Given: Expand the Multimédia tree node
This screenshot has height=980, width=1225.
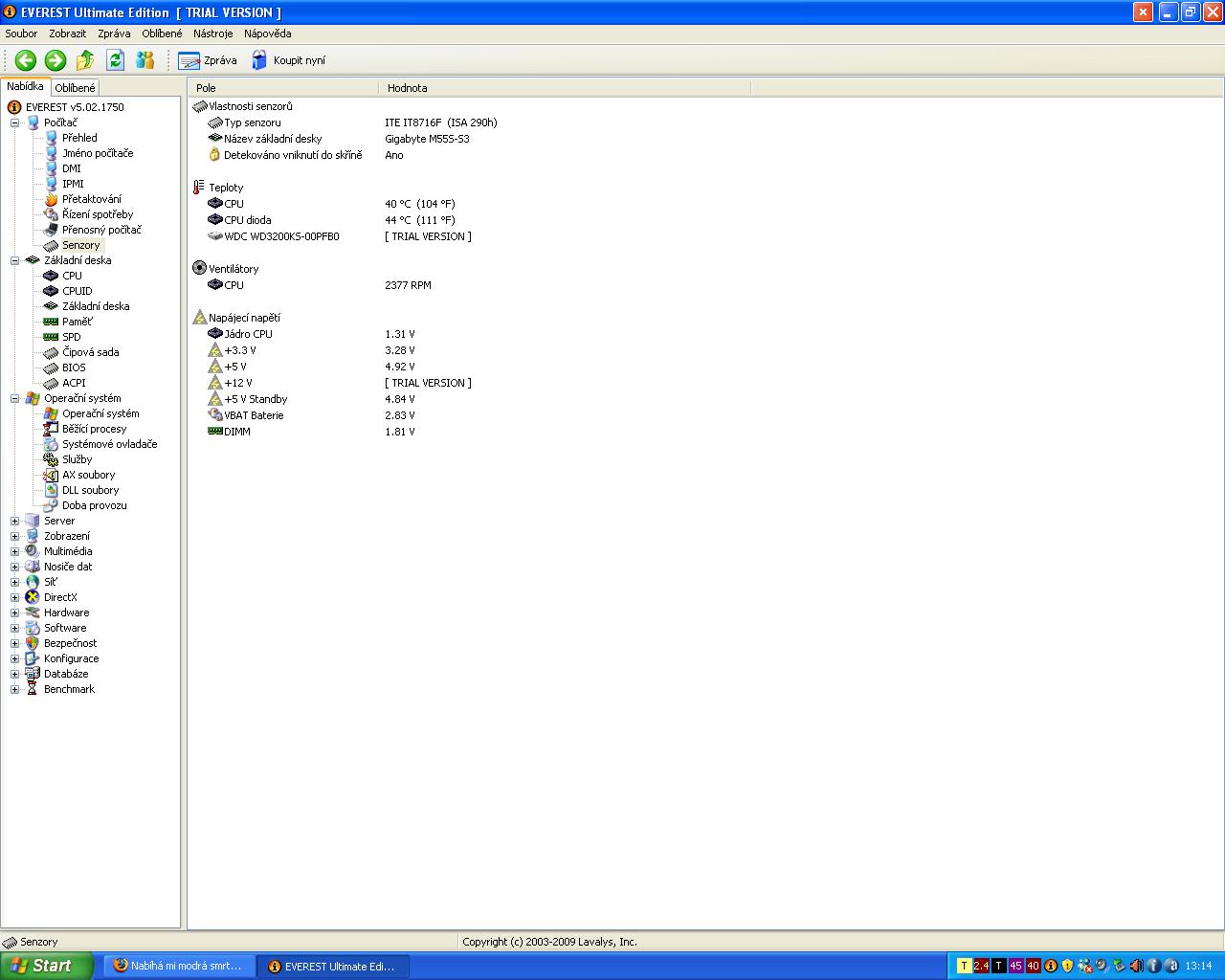Looking at the screenshot, I should coord(14,551).
